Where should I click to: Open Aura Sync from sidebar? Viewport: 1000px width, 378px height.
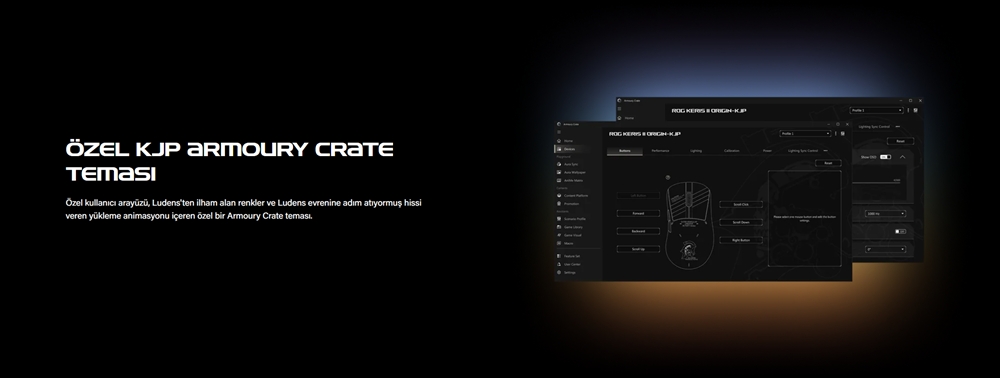click(x=567, y=164)
